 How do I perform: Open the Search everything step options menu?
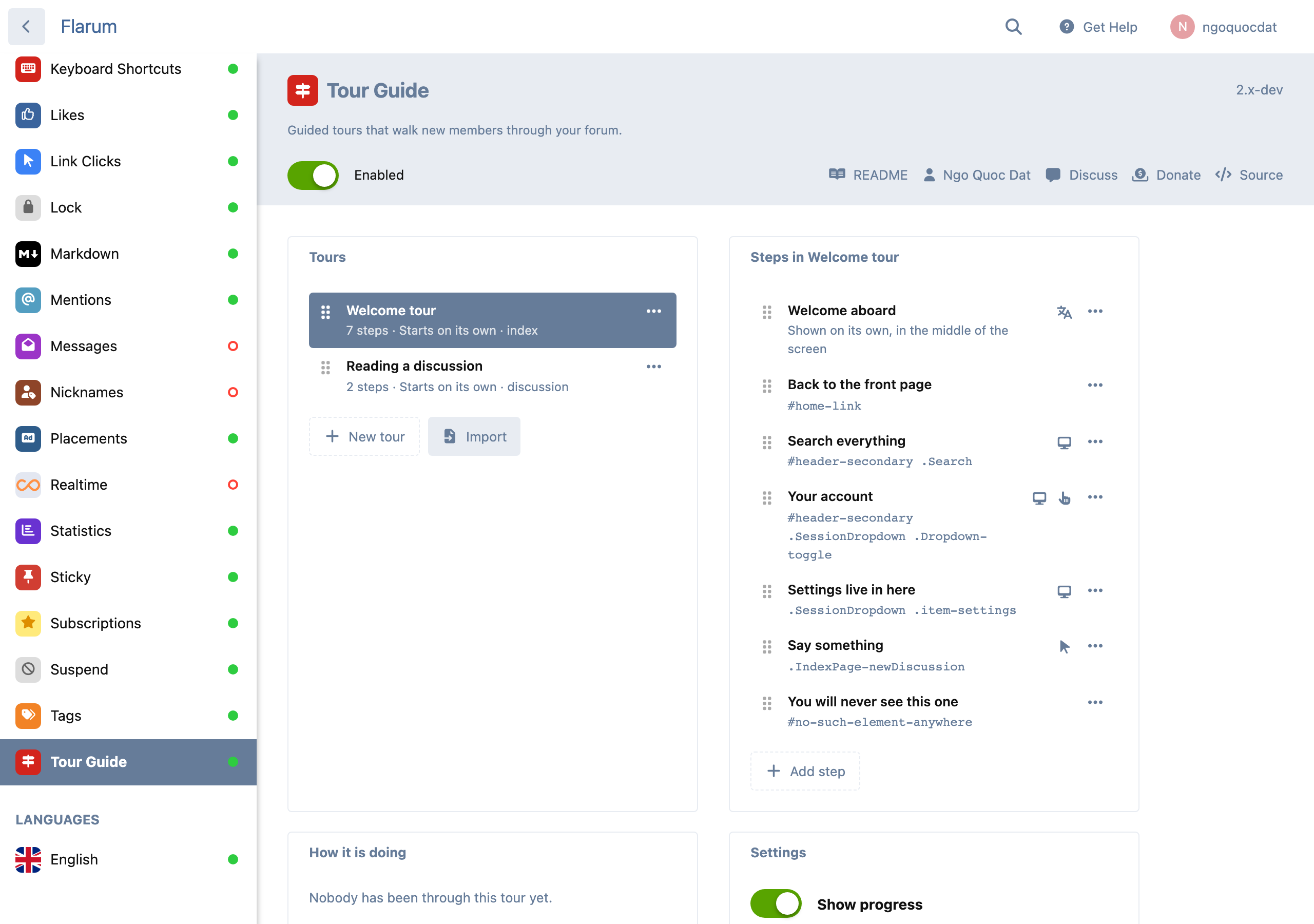[1095, 441]
